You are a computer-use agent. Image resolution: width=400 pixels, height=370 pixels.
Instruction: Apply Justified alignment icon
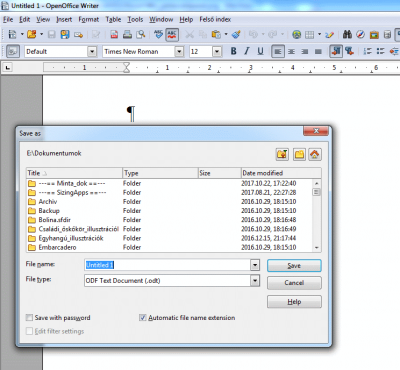point(318,51)
